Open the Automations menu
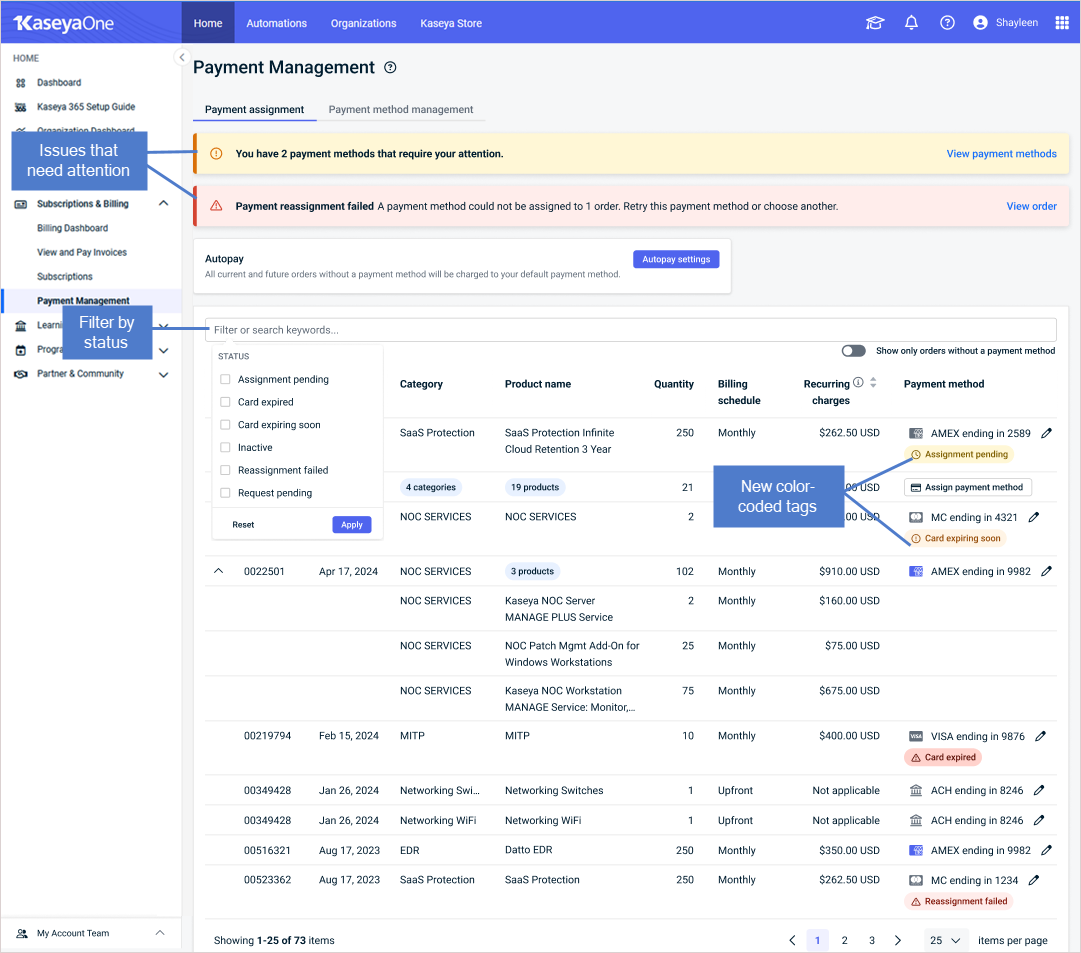1081x953 pixels. [276, 23]
